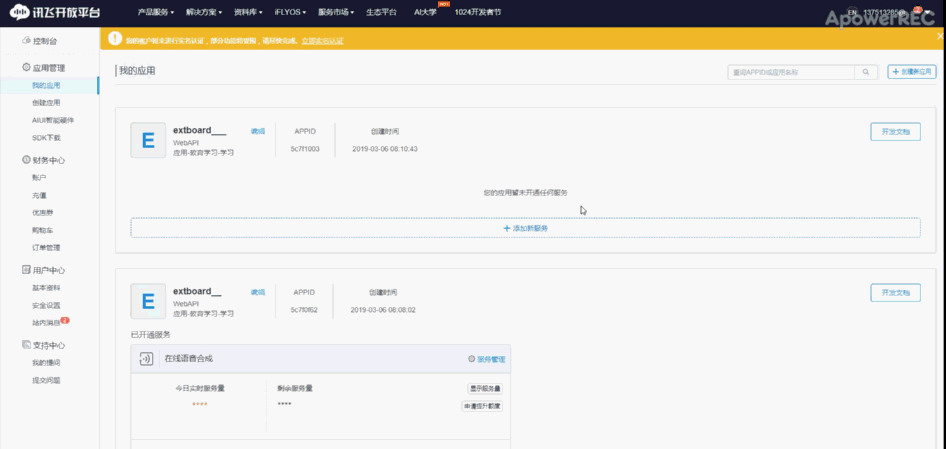Image resolution: width=946 pixels, height=449 pixels.
Task: Switch language with the EN icon
Action: tap(852, 12)
